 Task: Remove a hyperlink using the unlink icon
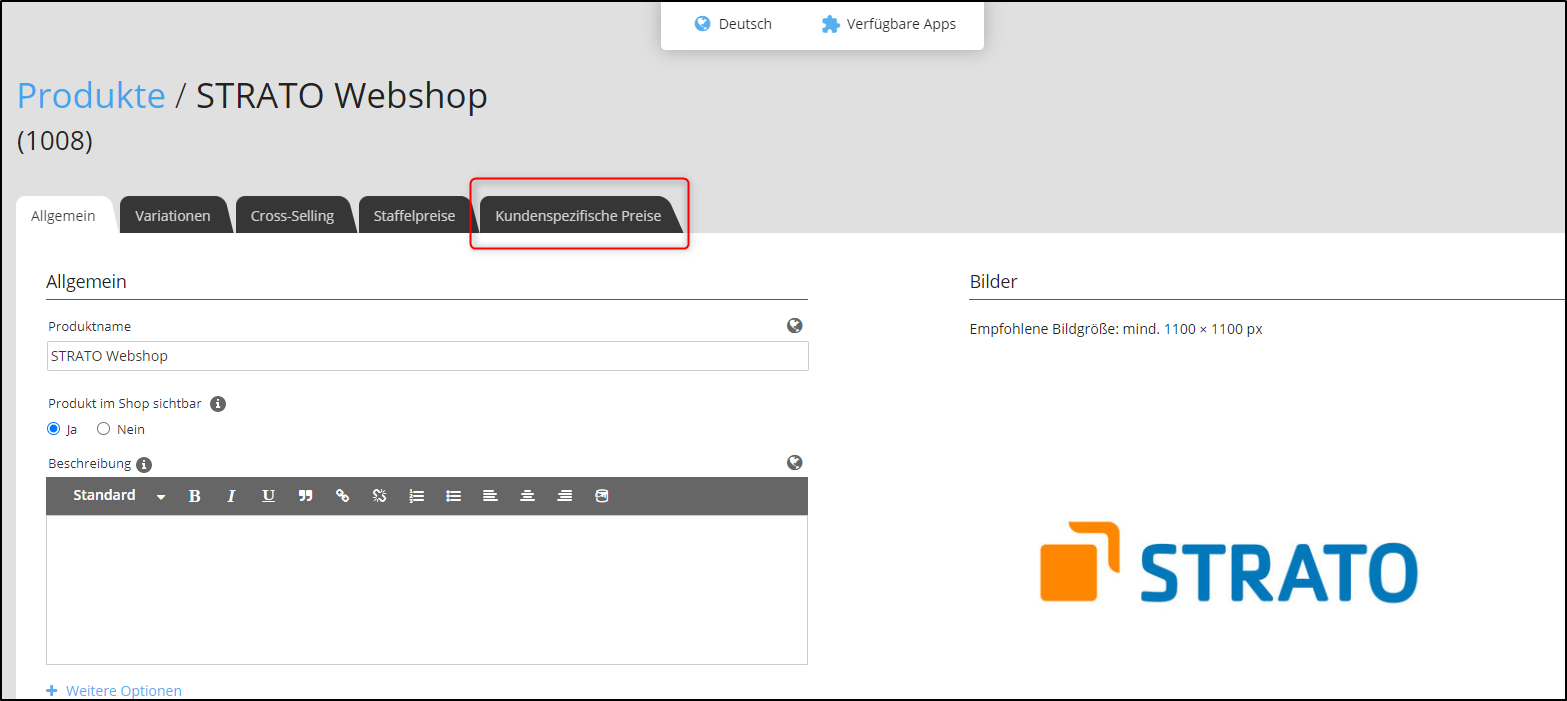point(379,495)
